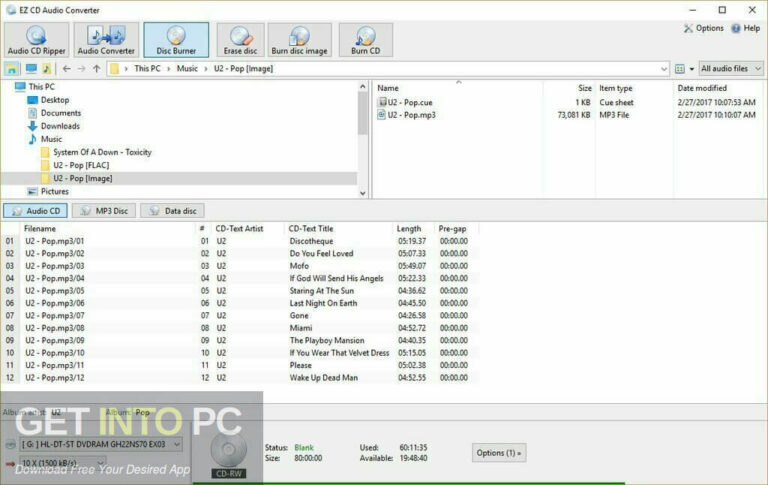This screenshot has width=768, height=485.
Task: Click the Album field value Pop
Action: 143,412
